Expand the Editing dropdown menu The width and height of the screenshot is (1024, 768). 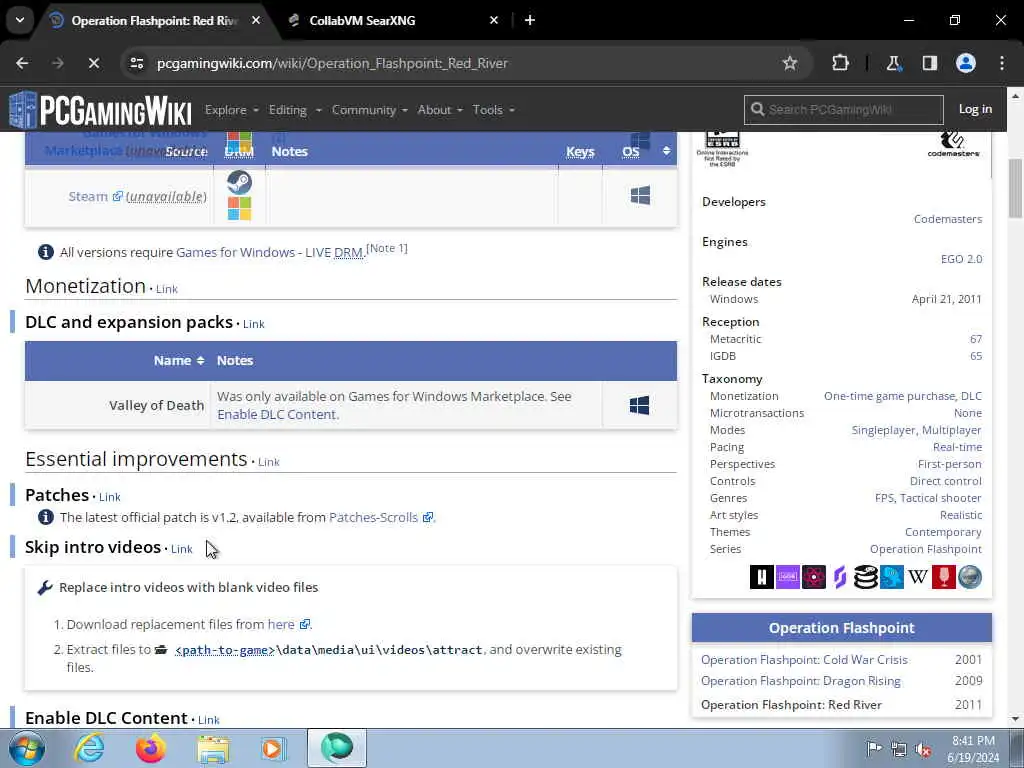(295, 110)
